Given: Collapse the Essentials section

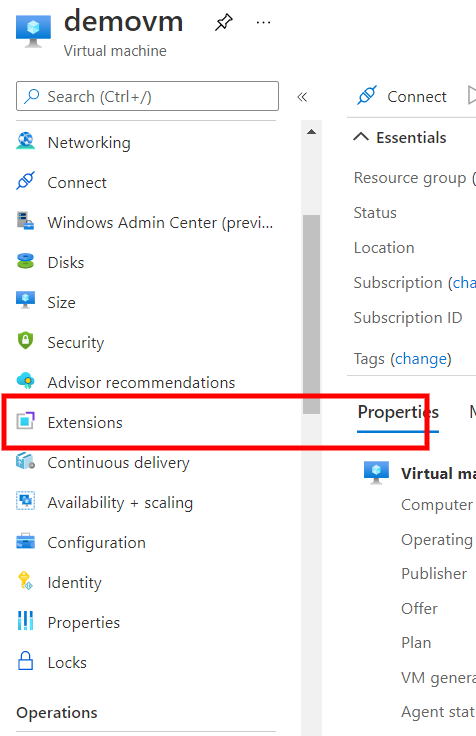Looking at the screenshot, I should point(361,137).
